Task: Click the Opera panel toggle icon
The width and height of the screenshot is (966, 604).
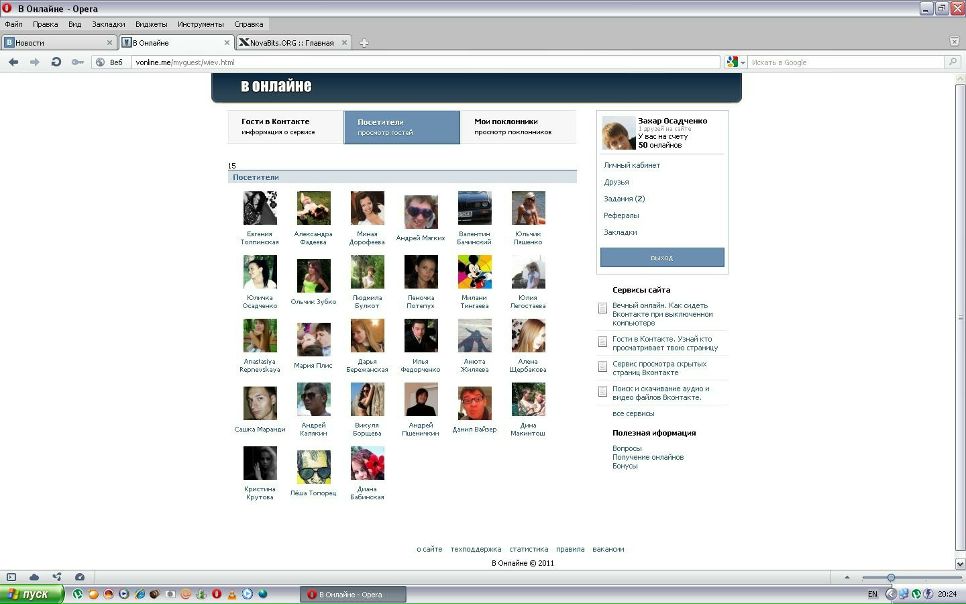Action: click(11, 577)
